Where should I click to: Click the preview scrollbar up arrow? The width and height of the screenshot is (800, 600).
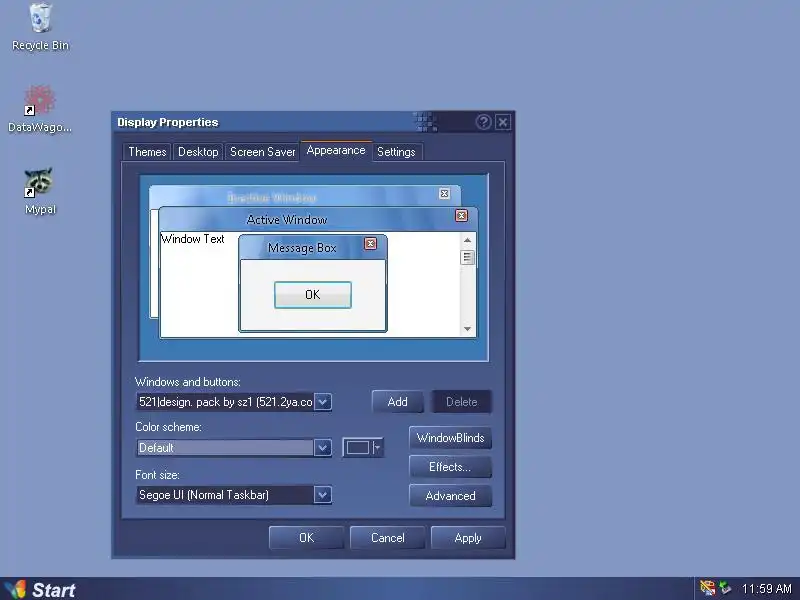pyautogui.click(x=467, y=240)
